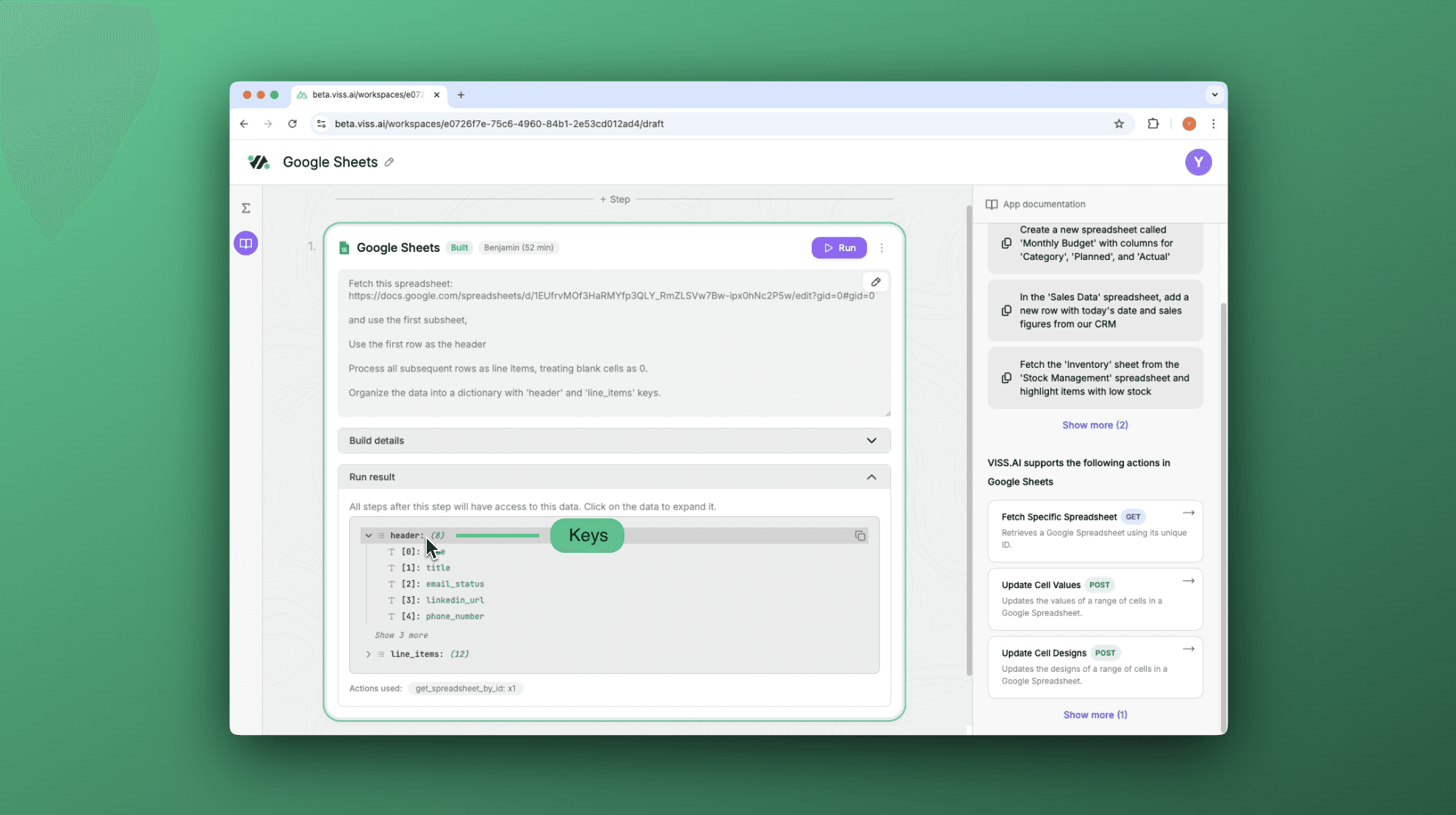Image resolution: width=1456 pixels, height=815 pixels.
Task: Toggle visibility of Run result section
Action: point(871,477)
